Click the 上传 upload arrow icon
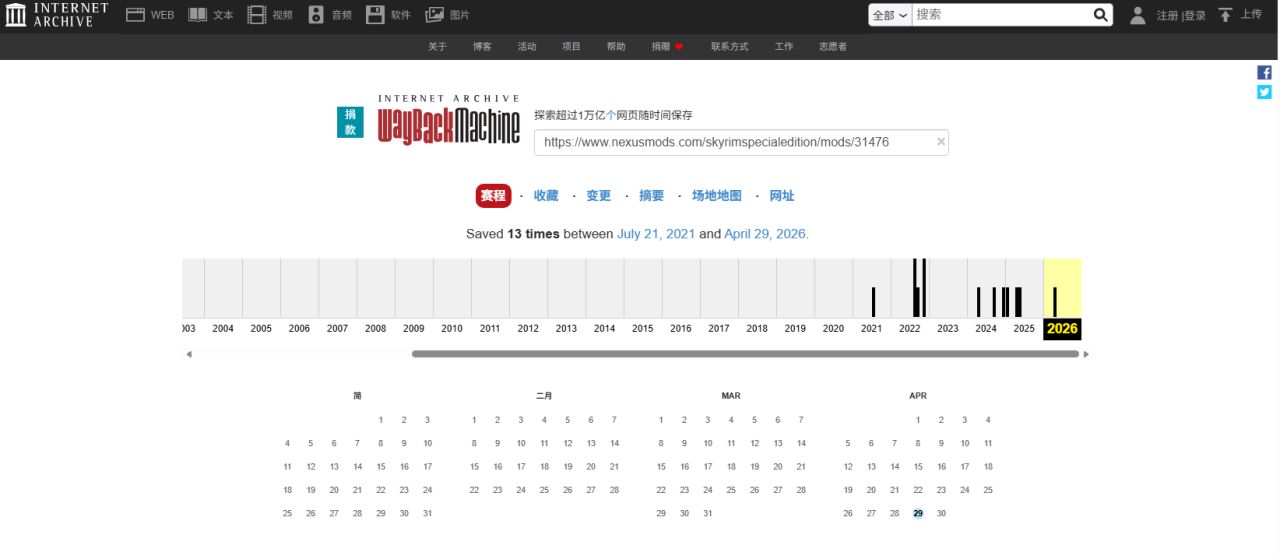This screenshot has width=1280, height=556. (x=1225, y=15)
